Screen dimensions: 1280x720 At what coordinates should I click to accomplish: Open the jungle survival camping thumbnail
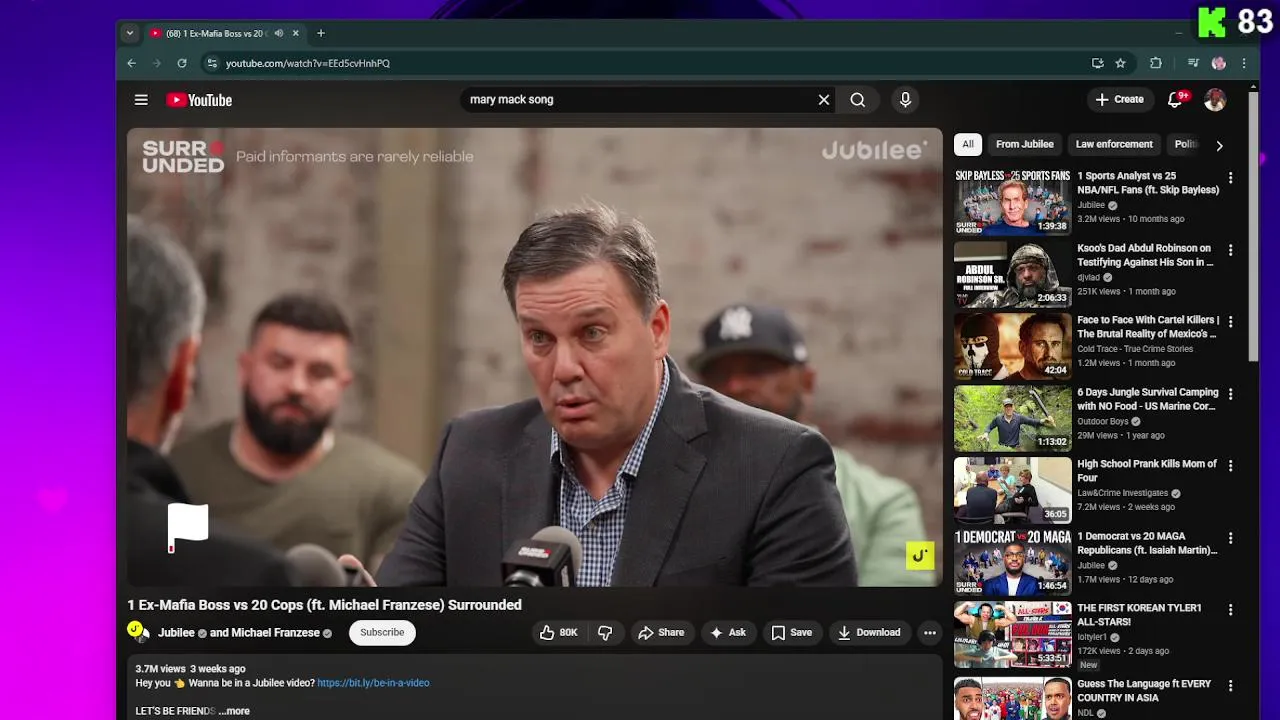[1012, 418]
